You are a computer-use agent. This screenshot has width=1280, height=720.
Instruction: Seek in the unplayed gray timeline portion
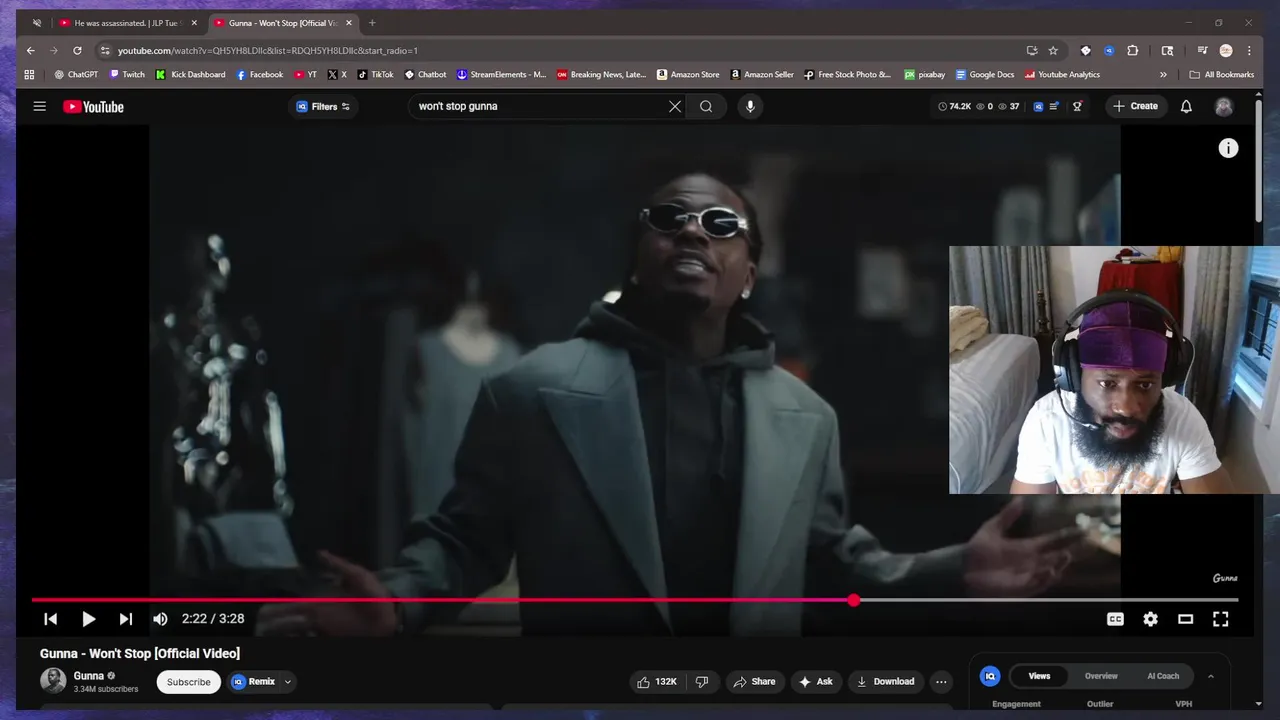tap(1048, 600)
